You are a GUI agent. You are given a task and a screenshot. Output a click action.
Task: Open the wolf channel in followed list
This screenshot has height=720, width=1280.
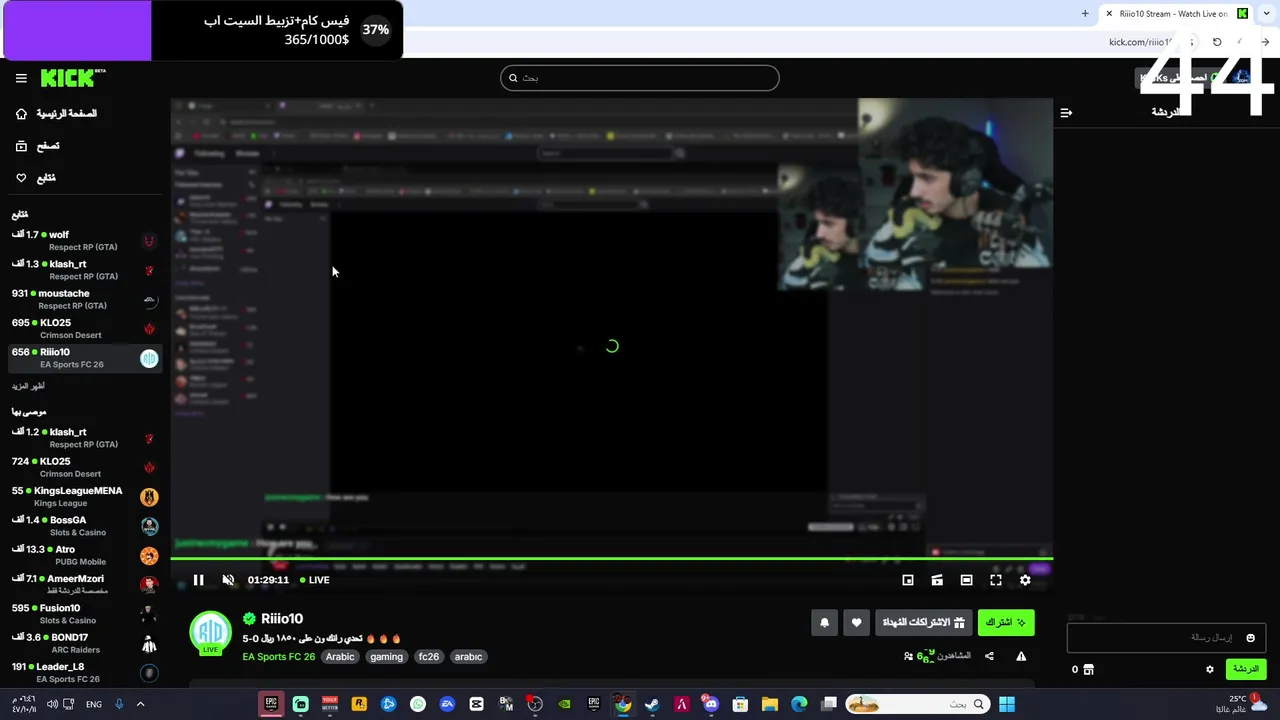[x=85, y=241]
